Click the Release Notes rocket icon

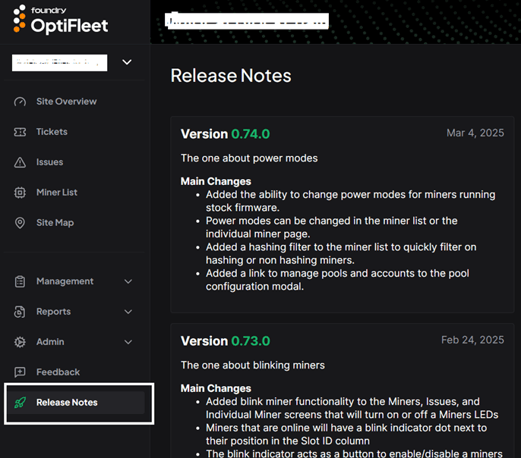point(20,403)
